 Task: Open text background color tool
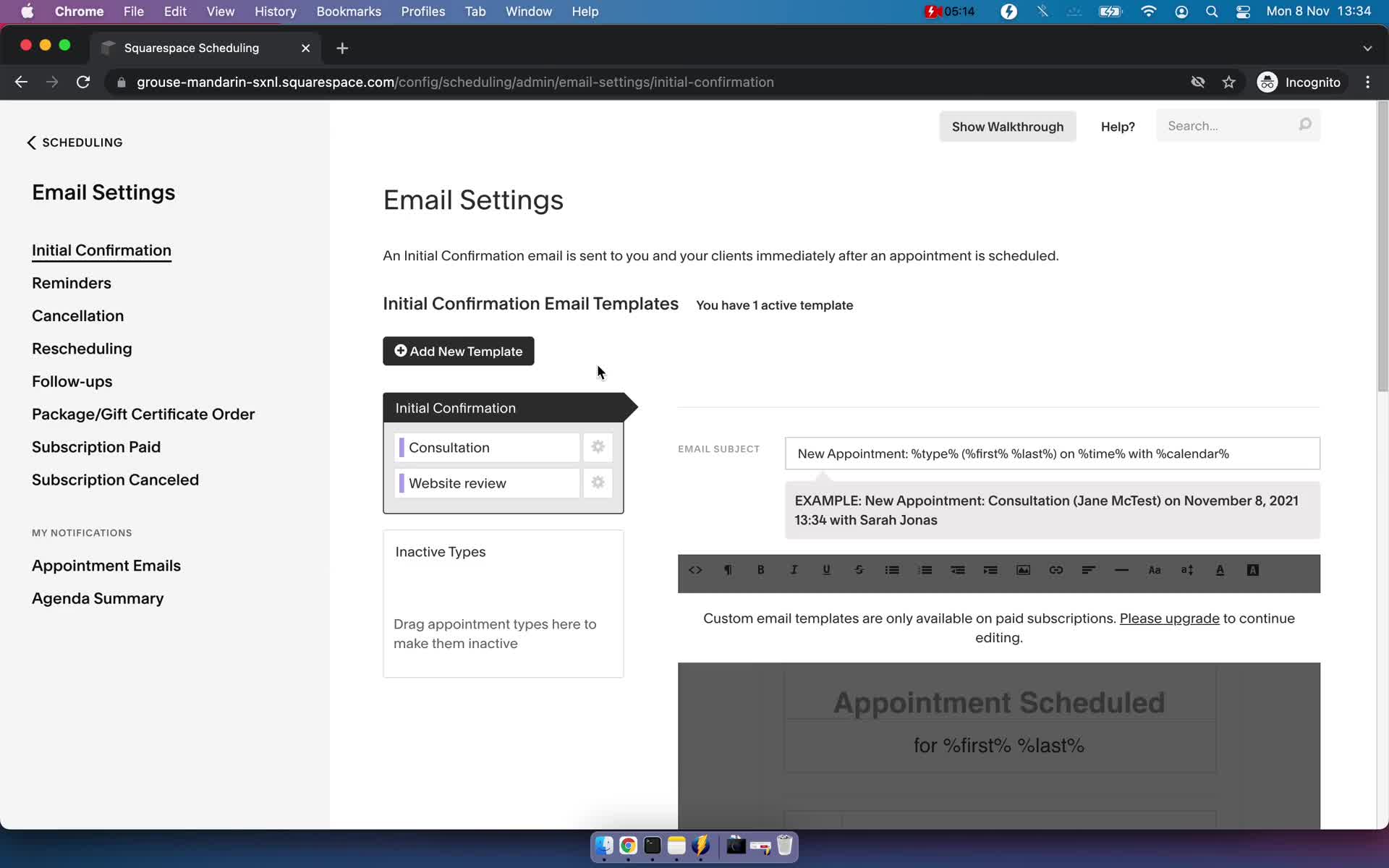click(1253, 570)
